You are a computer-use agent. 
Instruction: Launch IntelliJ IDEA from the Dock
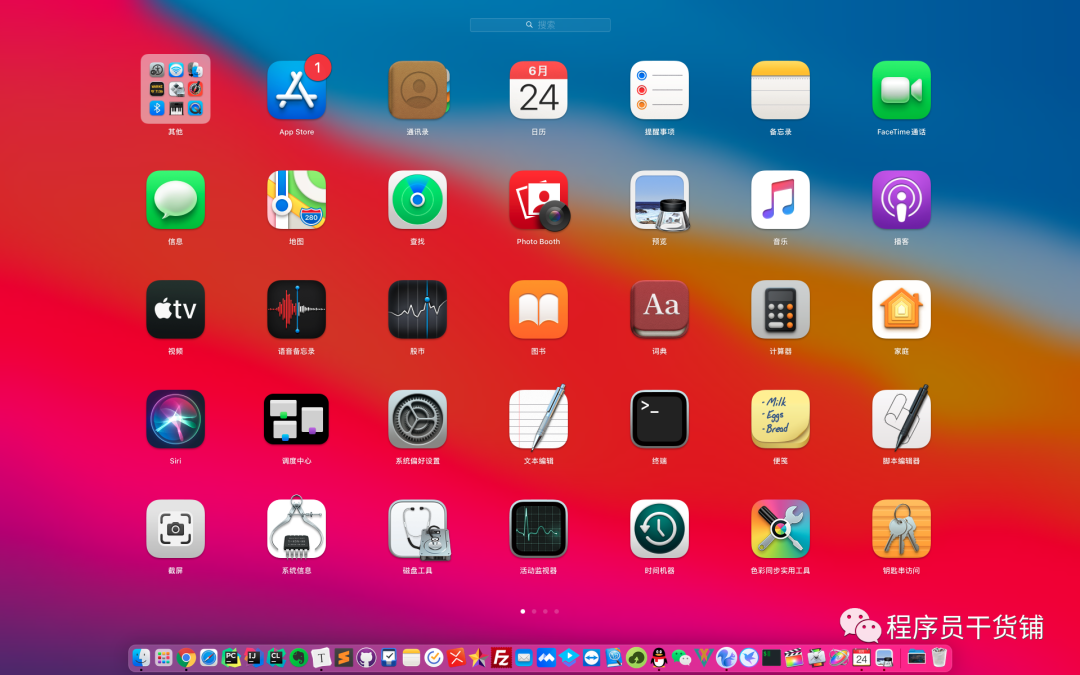[253, 658]
